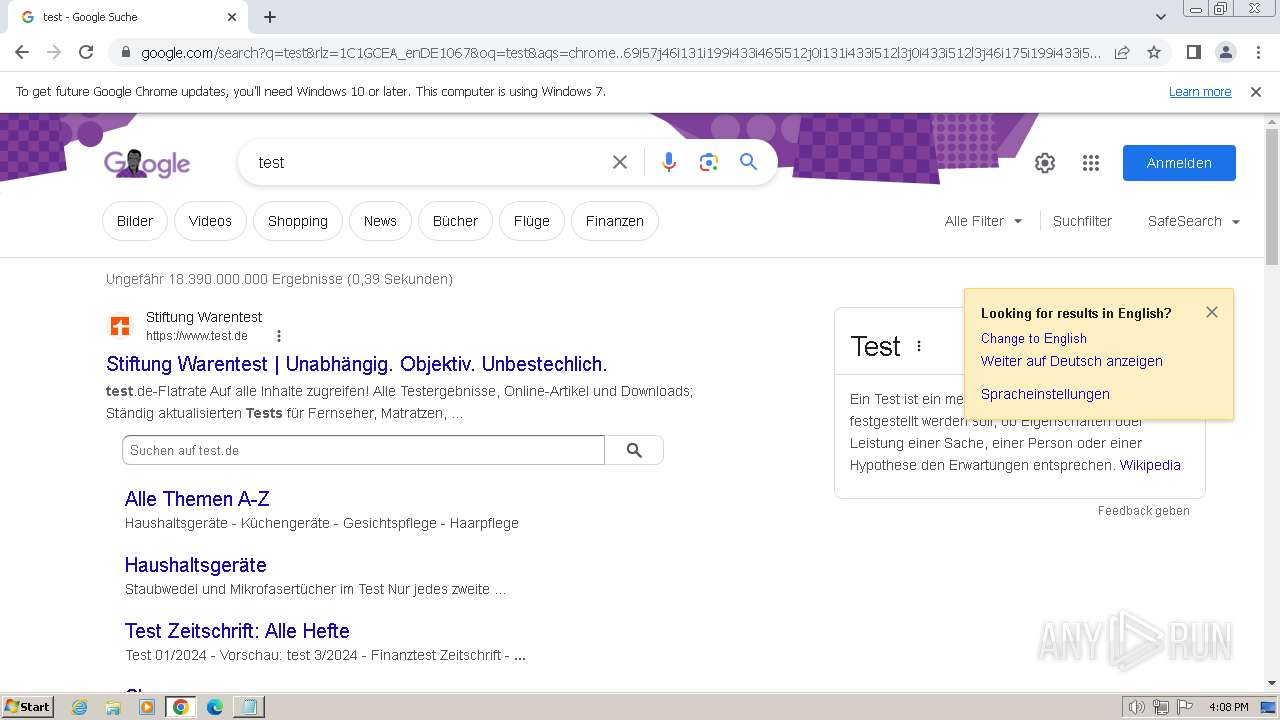Select the Bücher filter tab
The height and width of the screenshot is (720, 1280).
(x=455, y=221)
